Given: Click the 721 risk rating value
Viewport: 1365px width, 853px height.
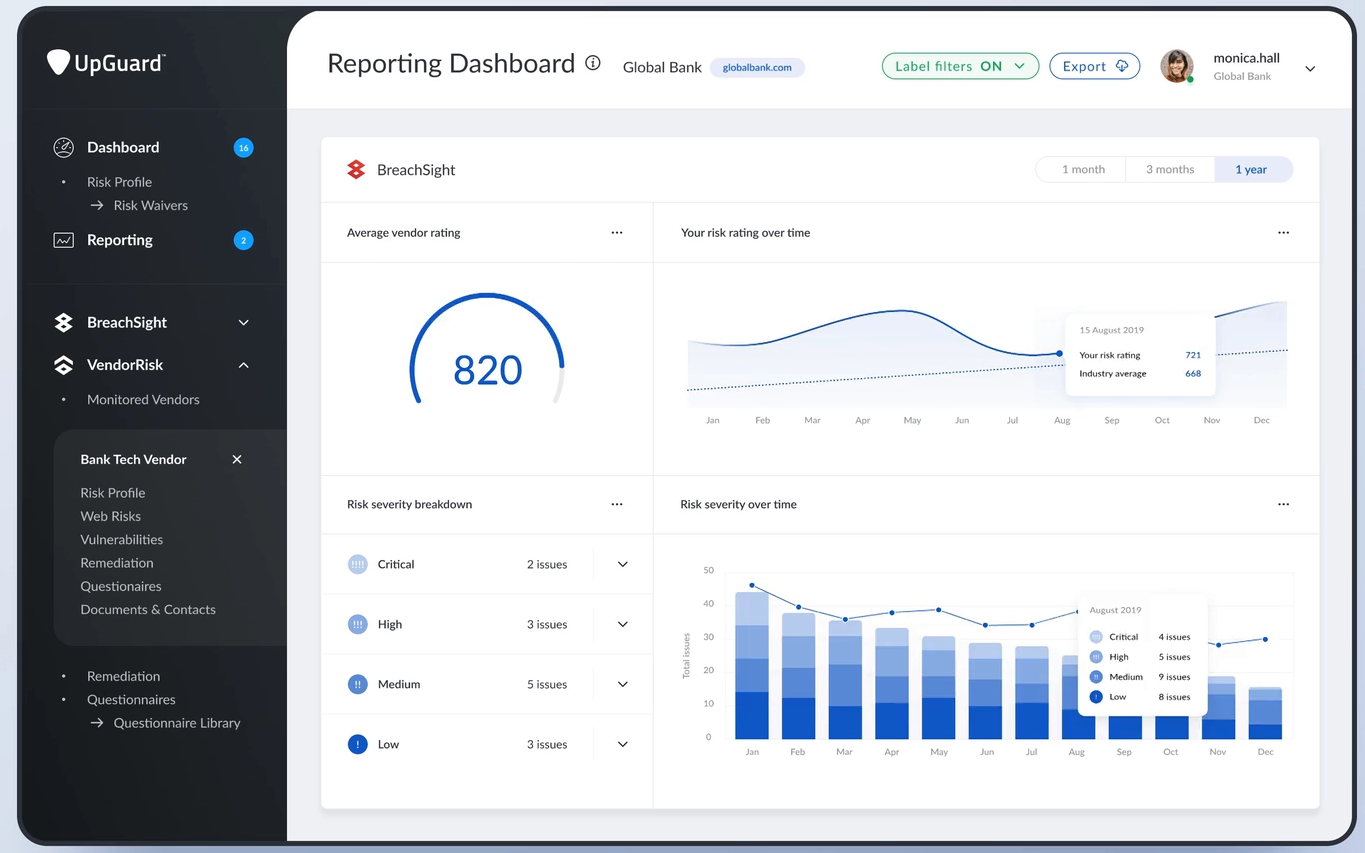Looking at the screenshot, I should (x=1193, y=355).
